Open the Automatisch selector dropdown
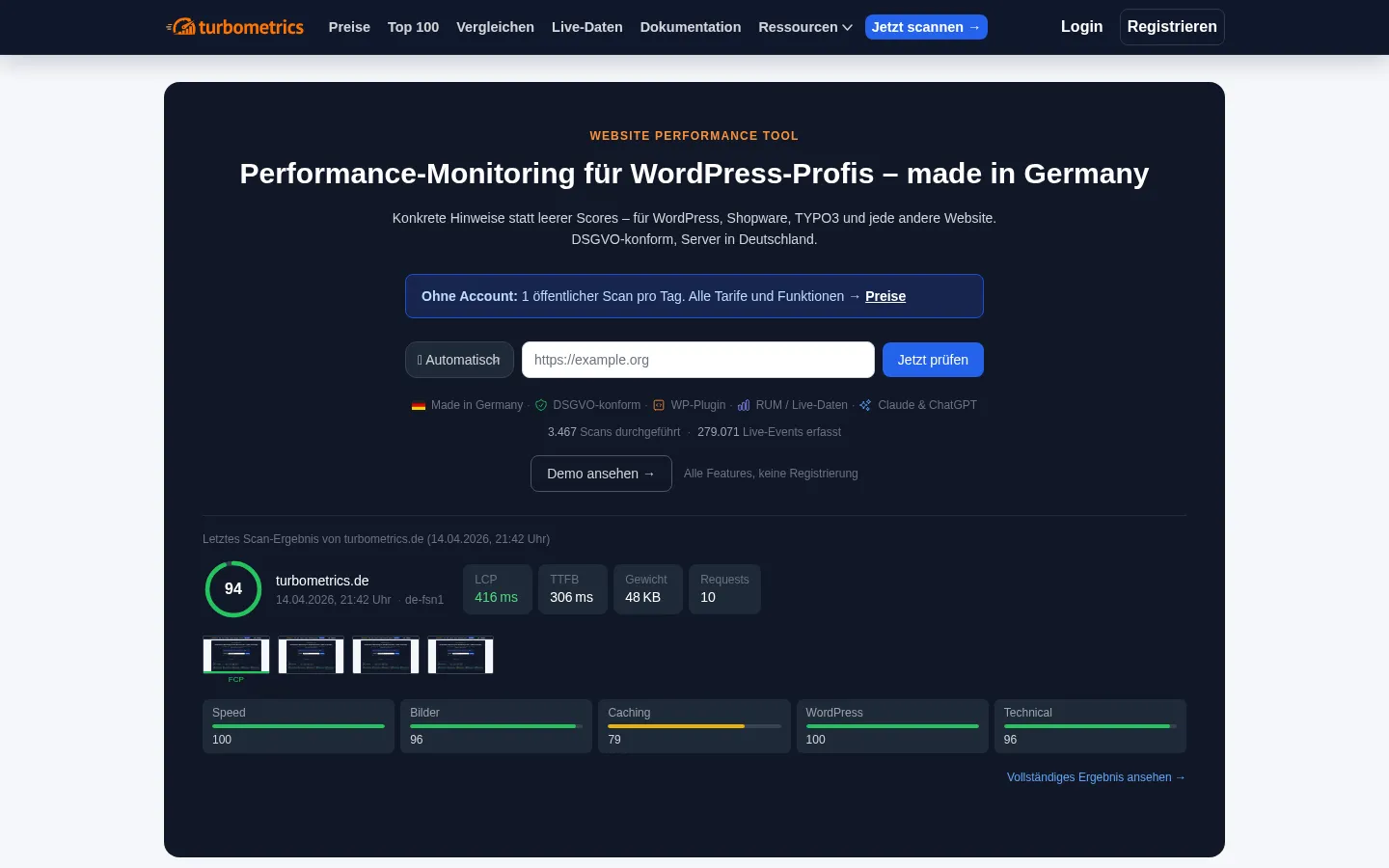This screenshot has width=1389, height=868. click(x=459, y=360)
